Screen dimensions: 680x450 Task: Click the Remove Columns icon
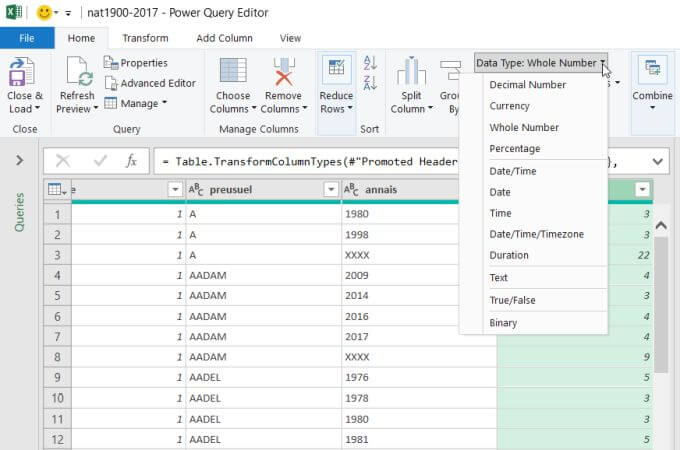point(283,72)
